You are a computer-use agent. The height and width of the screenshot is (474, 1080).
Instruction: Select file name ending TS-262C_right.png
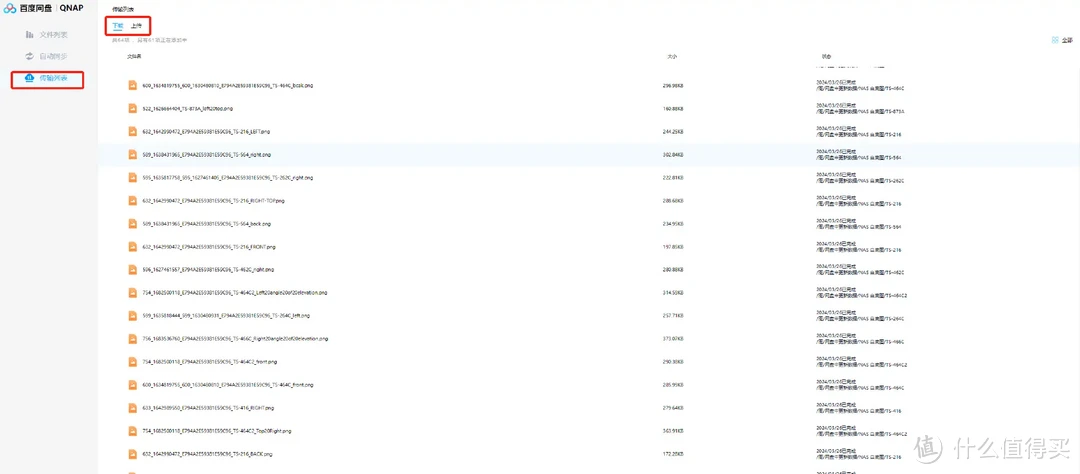click(x=227, y=178)
